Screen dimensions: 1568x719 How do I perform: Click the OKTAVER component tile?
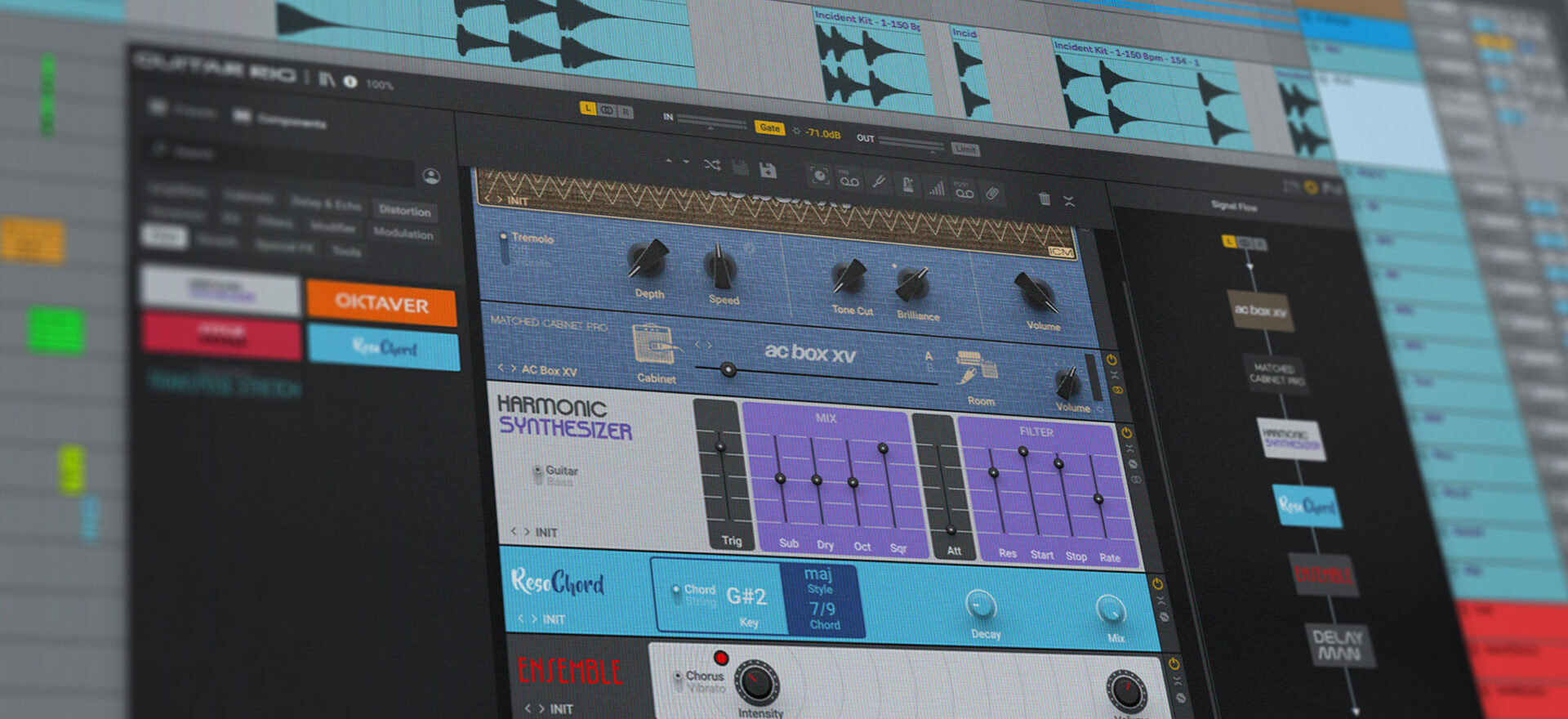(381, 303)
